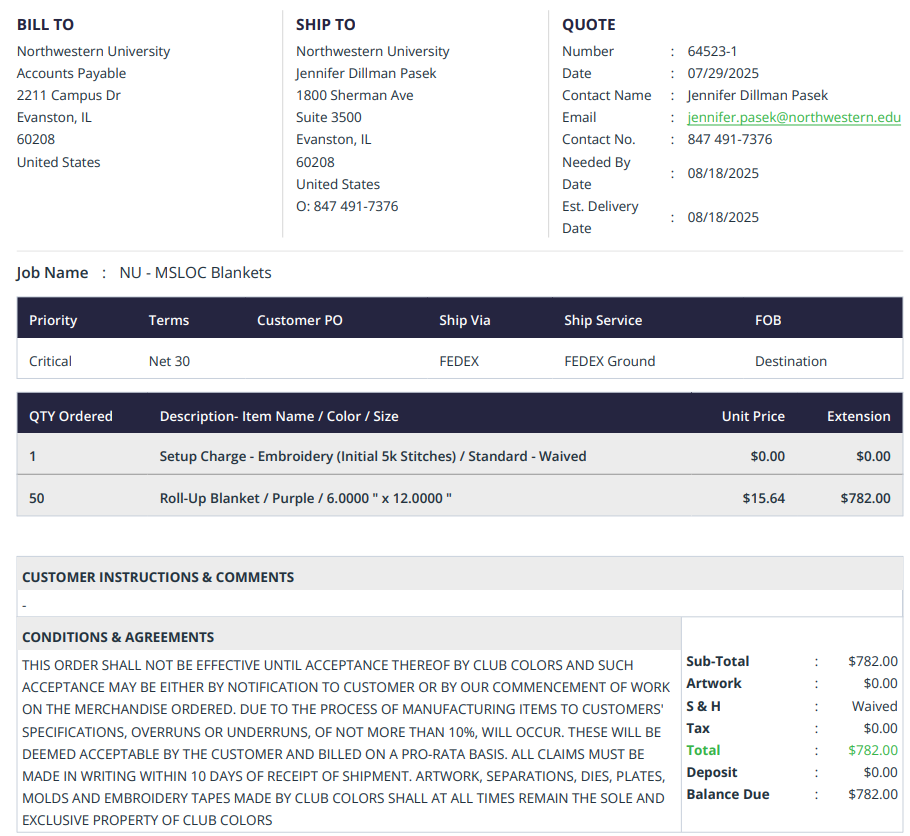Screen dimensions: 910x836
Task: Click the green Total label in summary
Action: click(703, 750)
